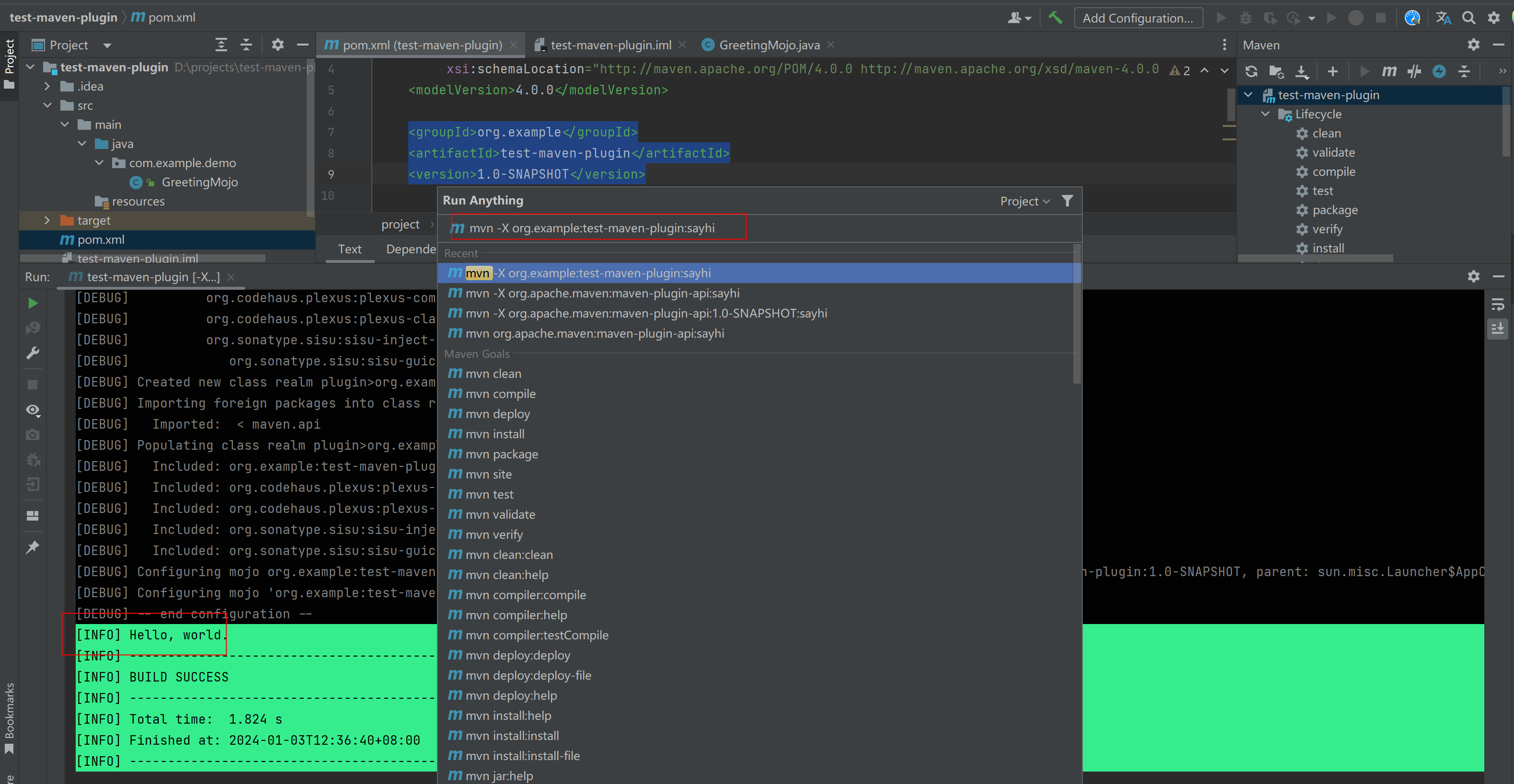
Task: Click the Run arrow in top toolbar
Action: pos(1221,18)
